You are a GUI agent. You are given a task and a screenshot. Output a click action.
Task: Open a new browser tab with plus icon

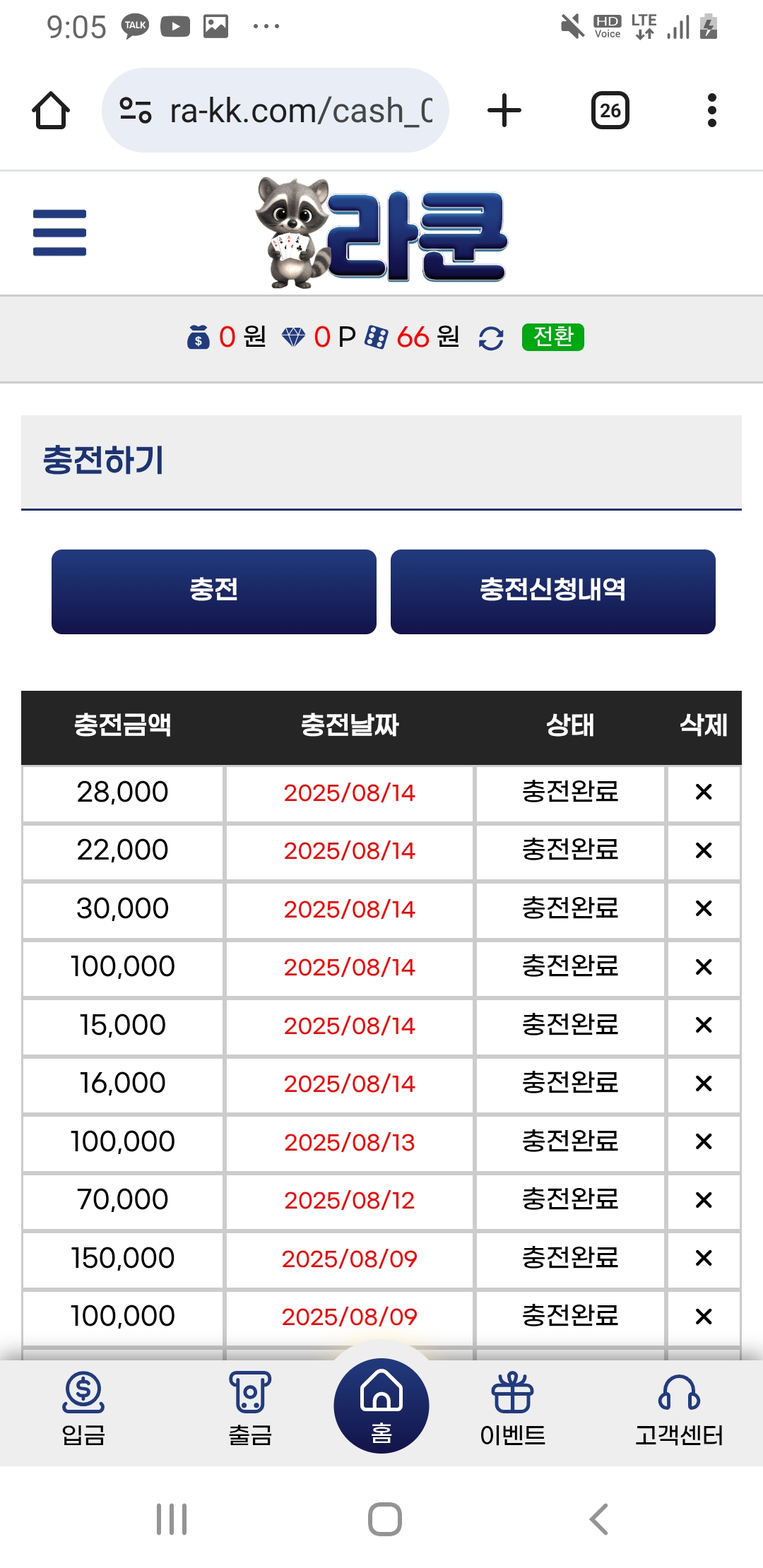[x=504, y=110]
